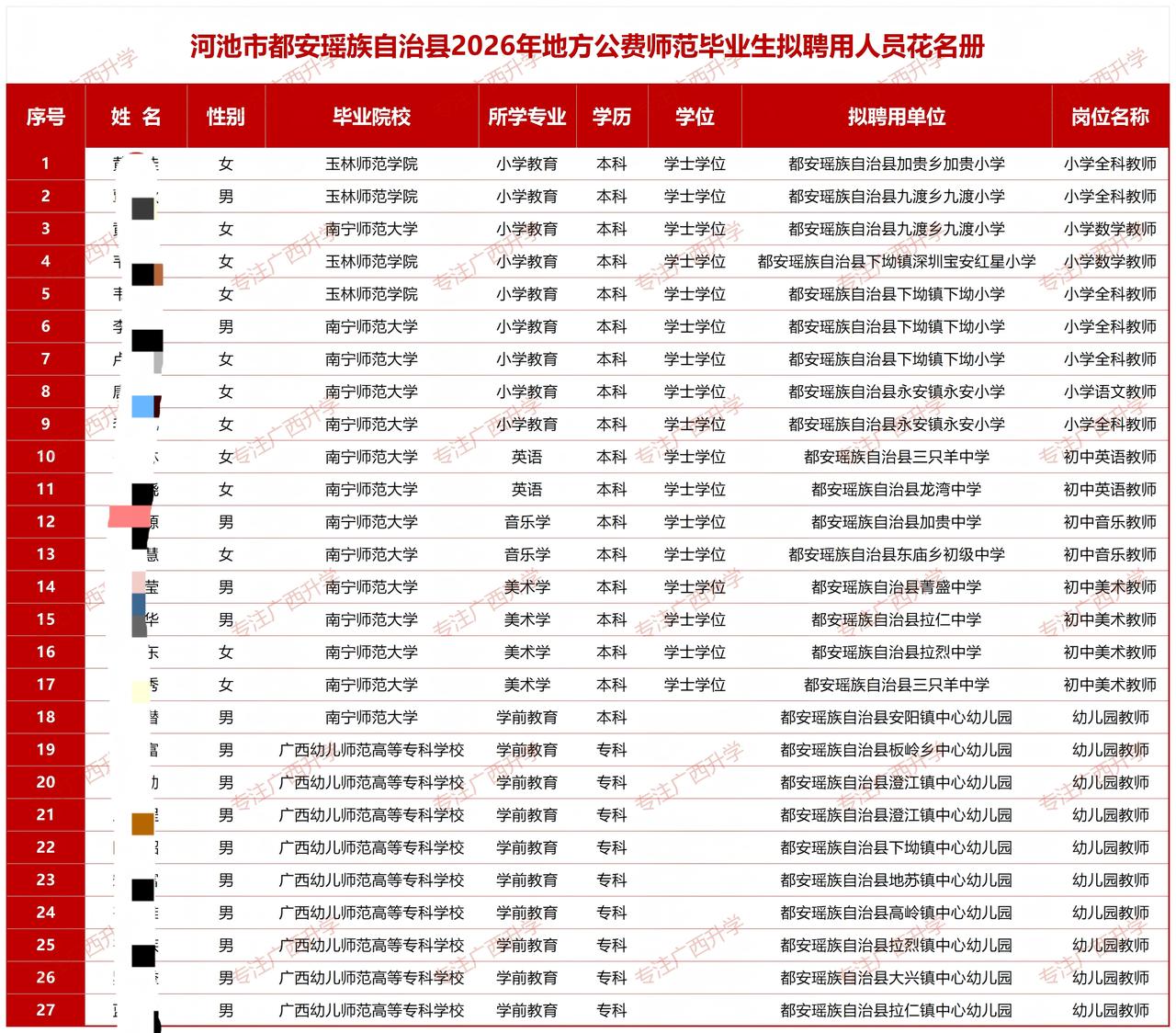1176x1033 pixels.
Task: Select the cell 都安瑶族自治县下坳镇深圳宝安红星小学
Action: point(897,261)
